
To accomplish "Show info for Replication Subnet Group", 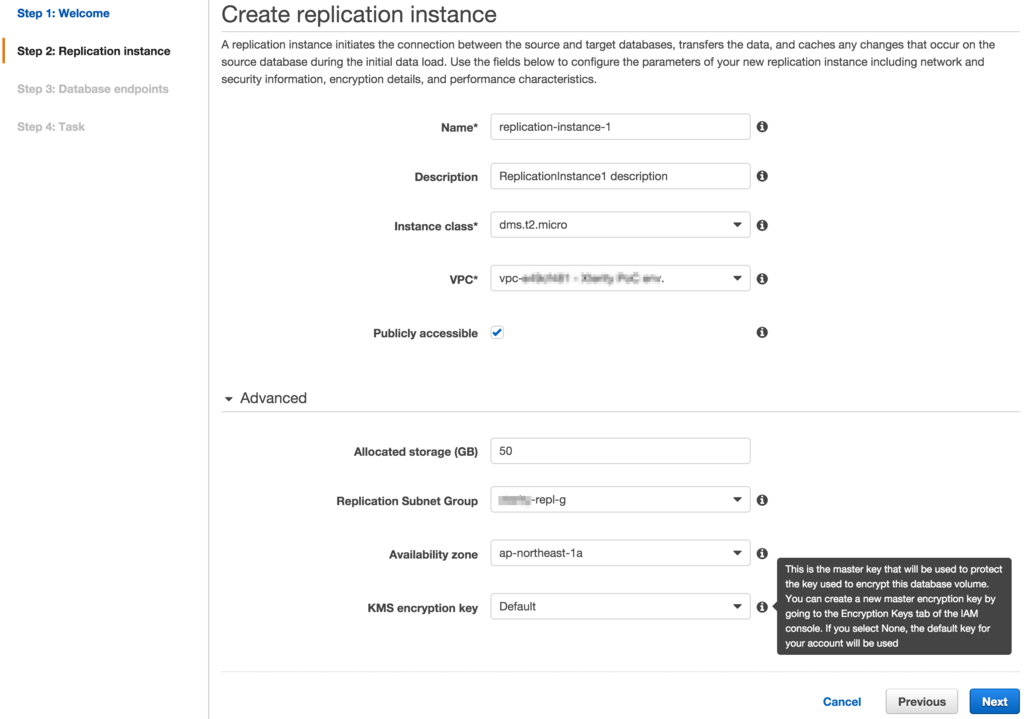I will 761,500.
